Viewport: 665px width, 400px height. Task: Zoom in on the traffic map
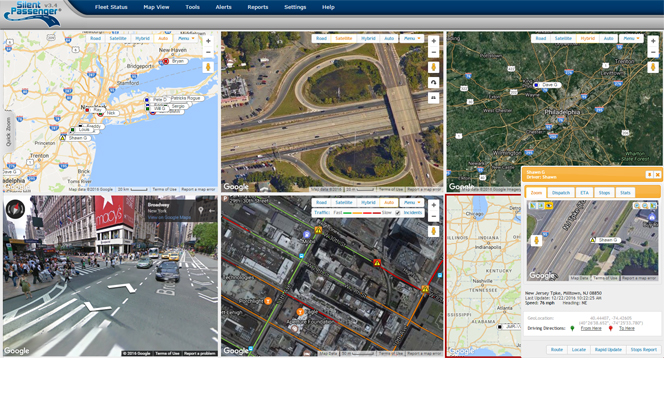tap(433, 205)
